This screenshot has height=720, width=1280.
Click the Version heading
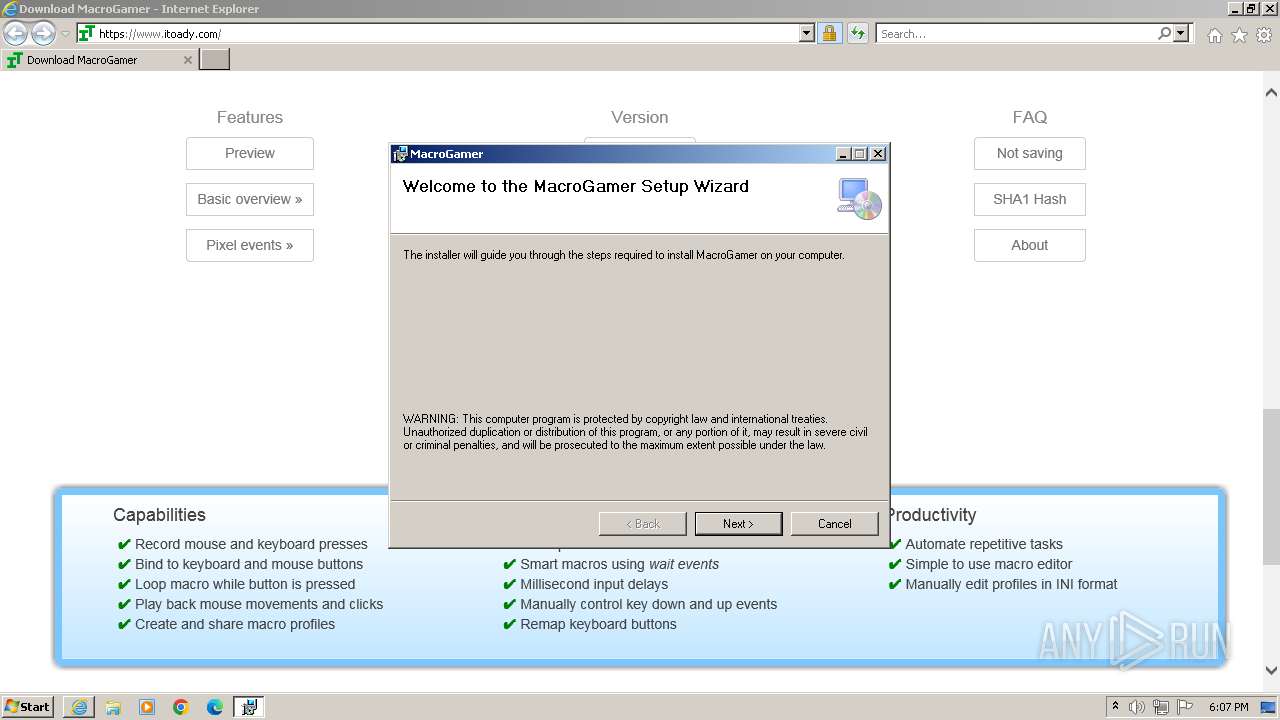click(640, 117)
